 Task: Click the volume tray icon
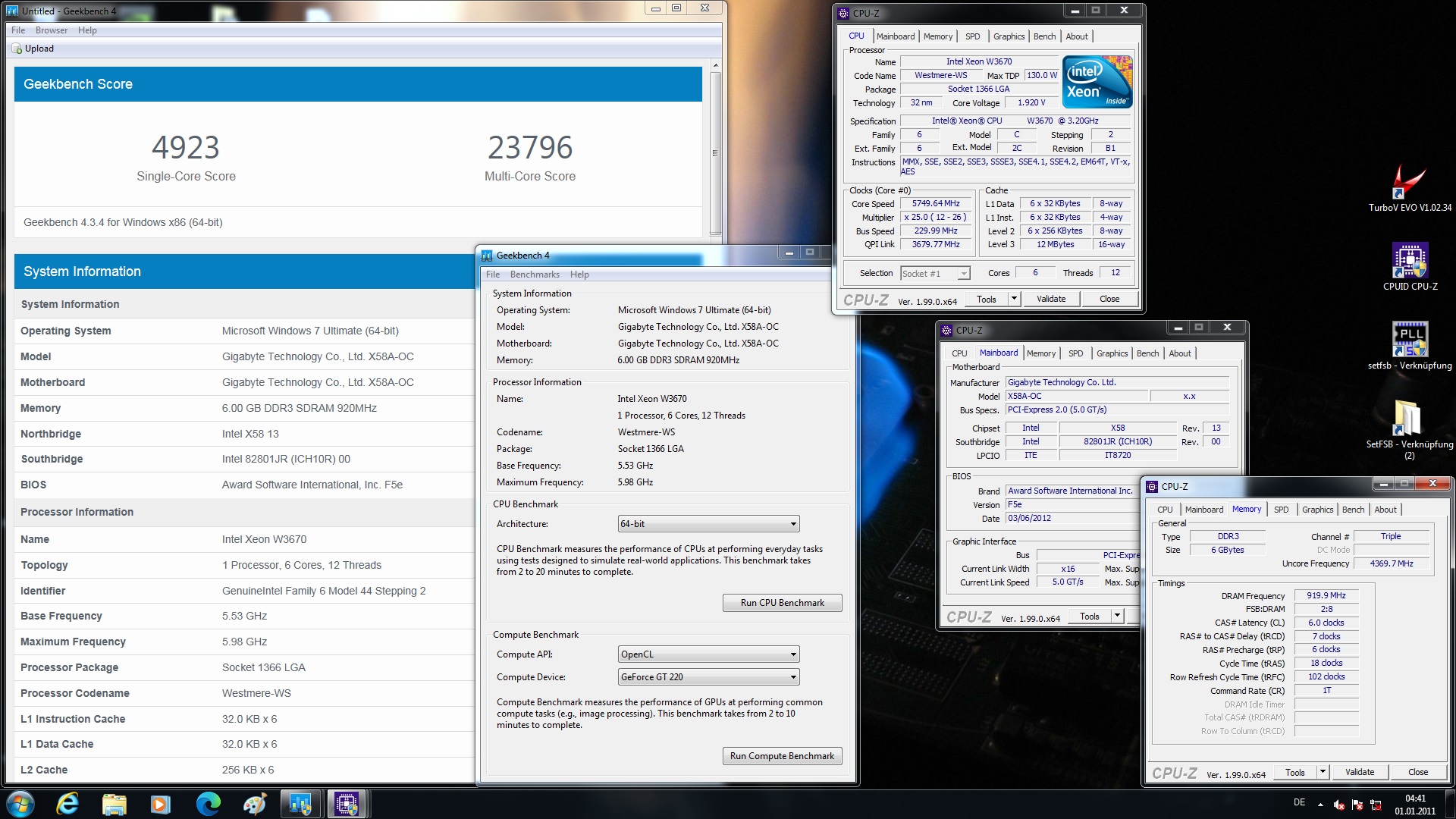[x=1339, y=805]
